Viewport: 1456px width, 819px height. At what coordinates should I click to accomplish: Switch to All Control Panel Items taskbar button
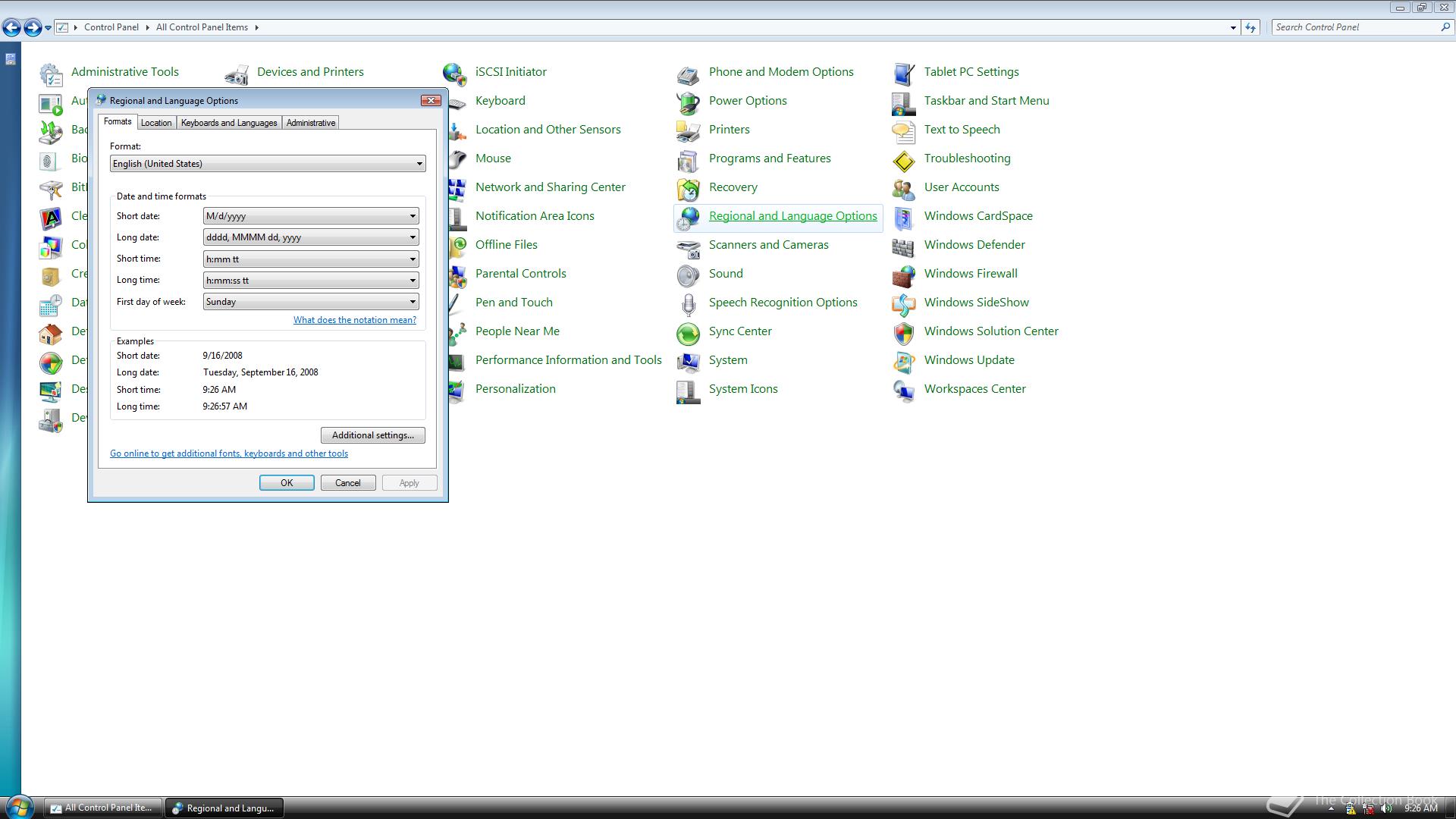102,808
